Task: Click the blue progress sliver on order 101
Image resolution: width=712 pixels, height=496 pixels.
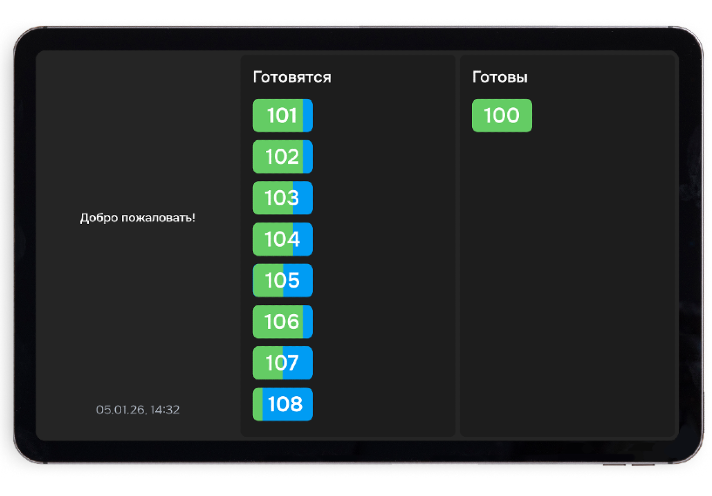Action: click(308, 116)
